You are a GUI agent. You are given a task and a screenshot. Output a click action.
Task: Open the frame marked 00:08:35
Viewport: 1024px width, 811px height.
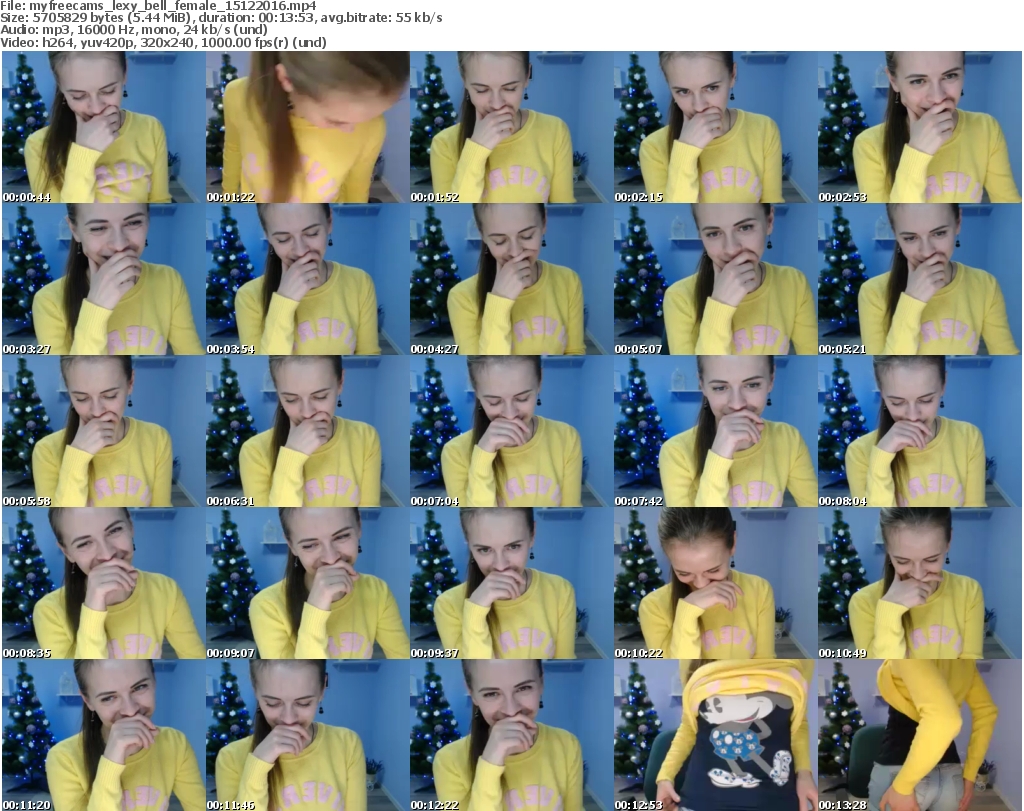(104, 584)
